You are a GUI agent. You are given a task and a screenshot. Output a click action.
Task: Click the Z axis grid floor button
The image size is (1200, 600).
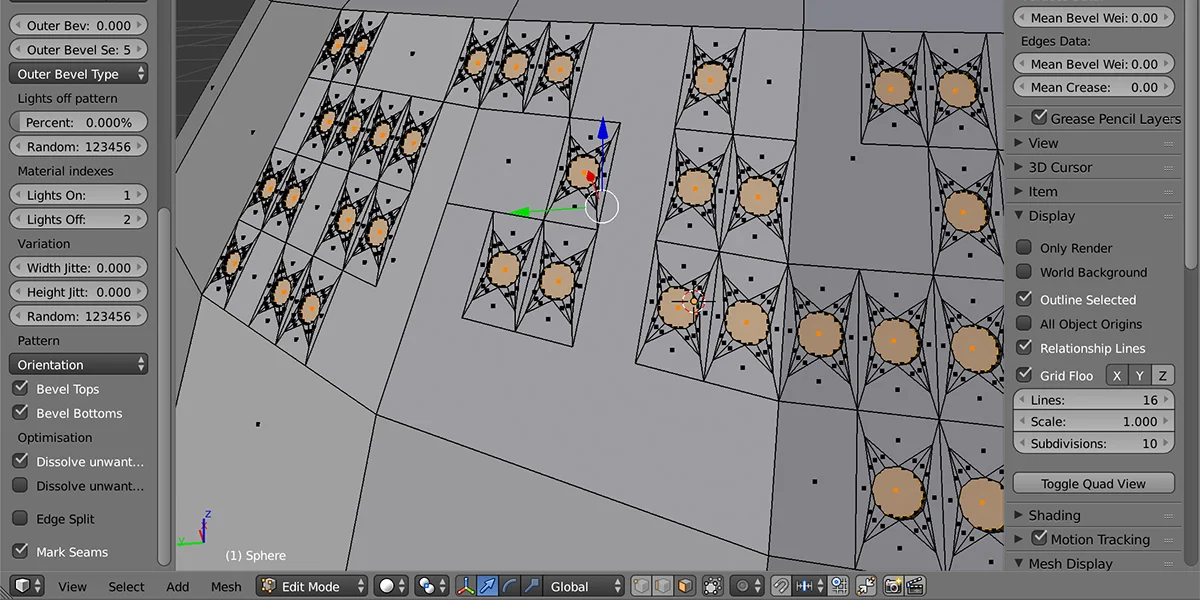click(x=1162, y=375)
